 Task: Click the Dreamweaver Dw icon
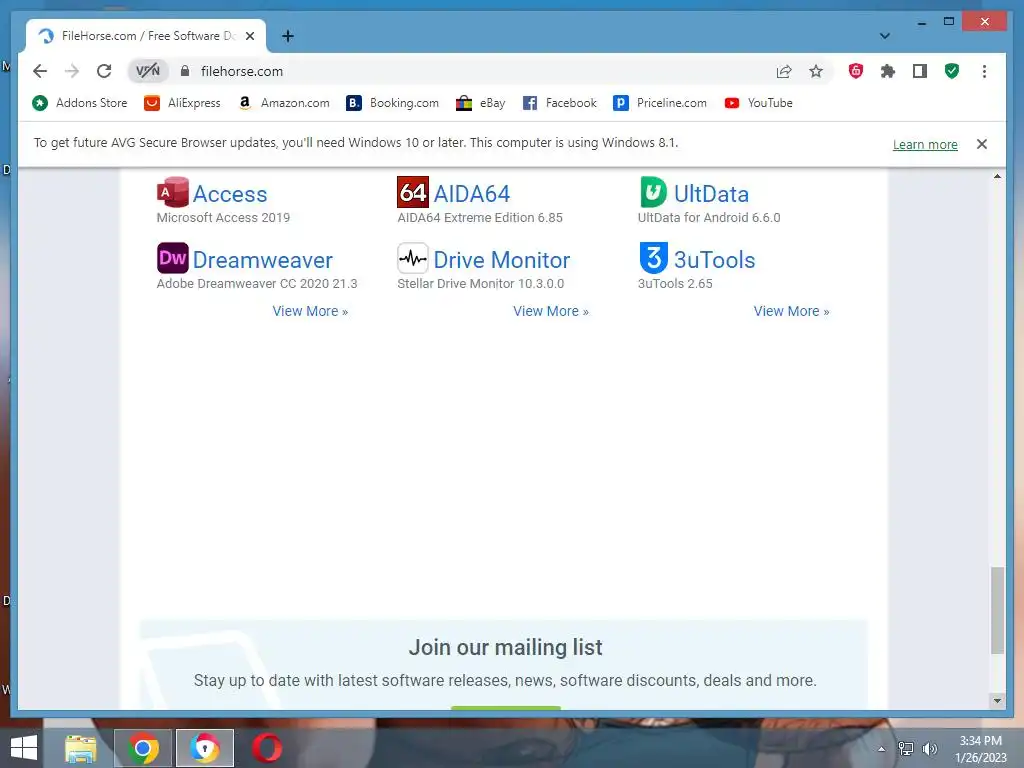(172, 258)
